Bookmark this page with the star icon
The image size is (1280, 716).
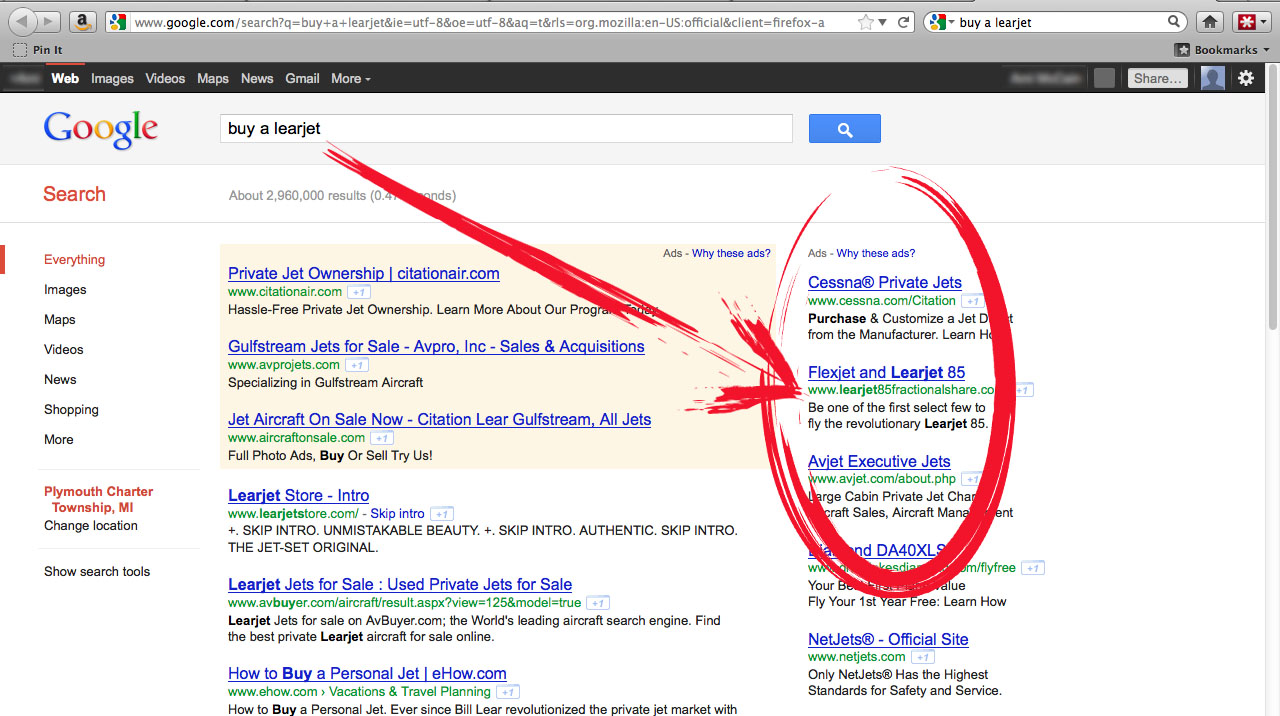[x=865, y=22]
